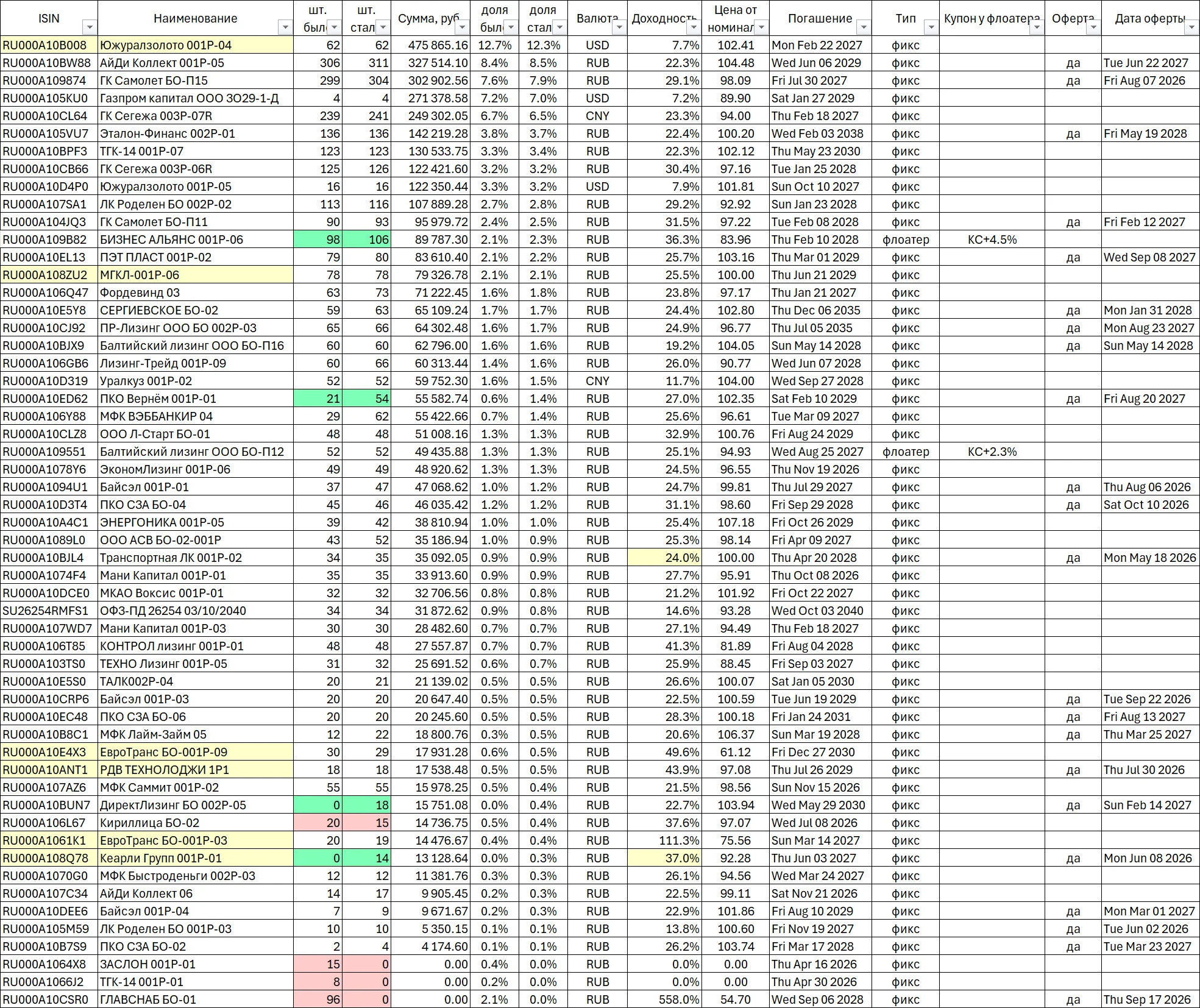Click maturity date Wed Oct 03 2040
1200x1008 pixels.
click(820, 611)
